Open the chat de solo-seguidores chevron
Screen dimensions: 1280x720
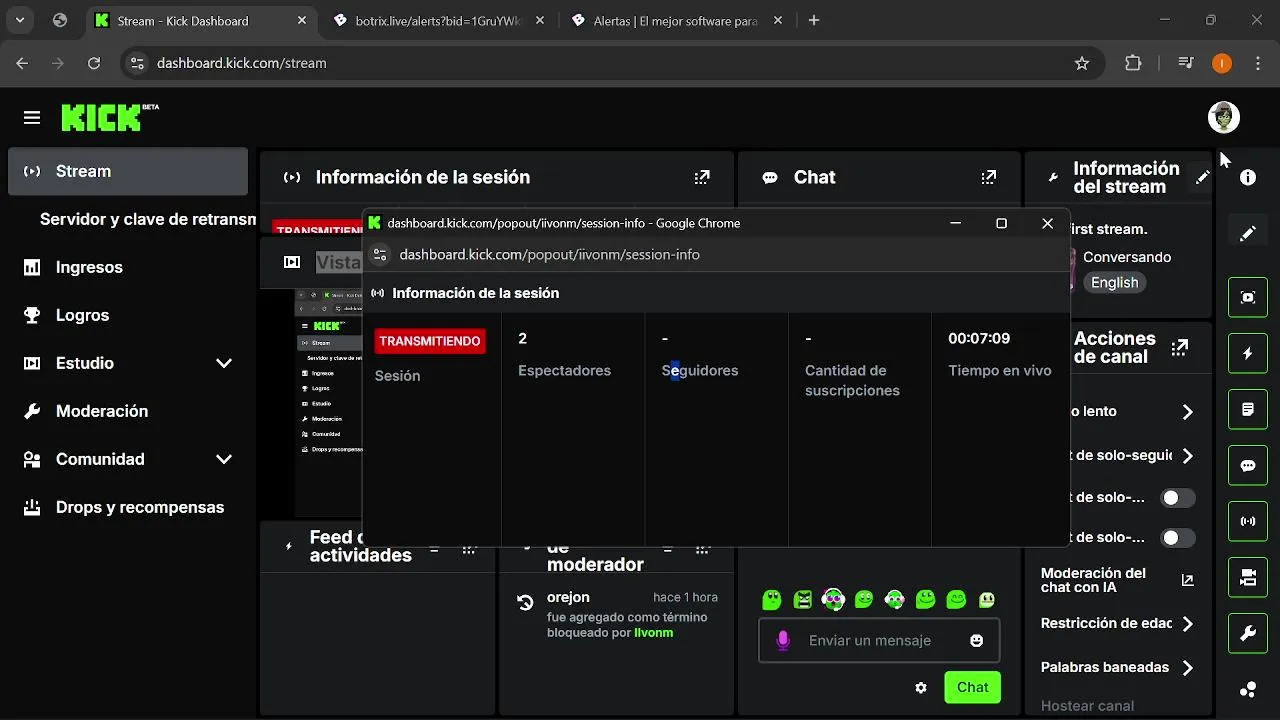[x=1187, y=455]
